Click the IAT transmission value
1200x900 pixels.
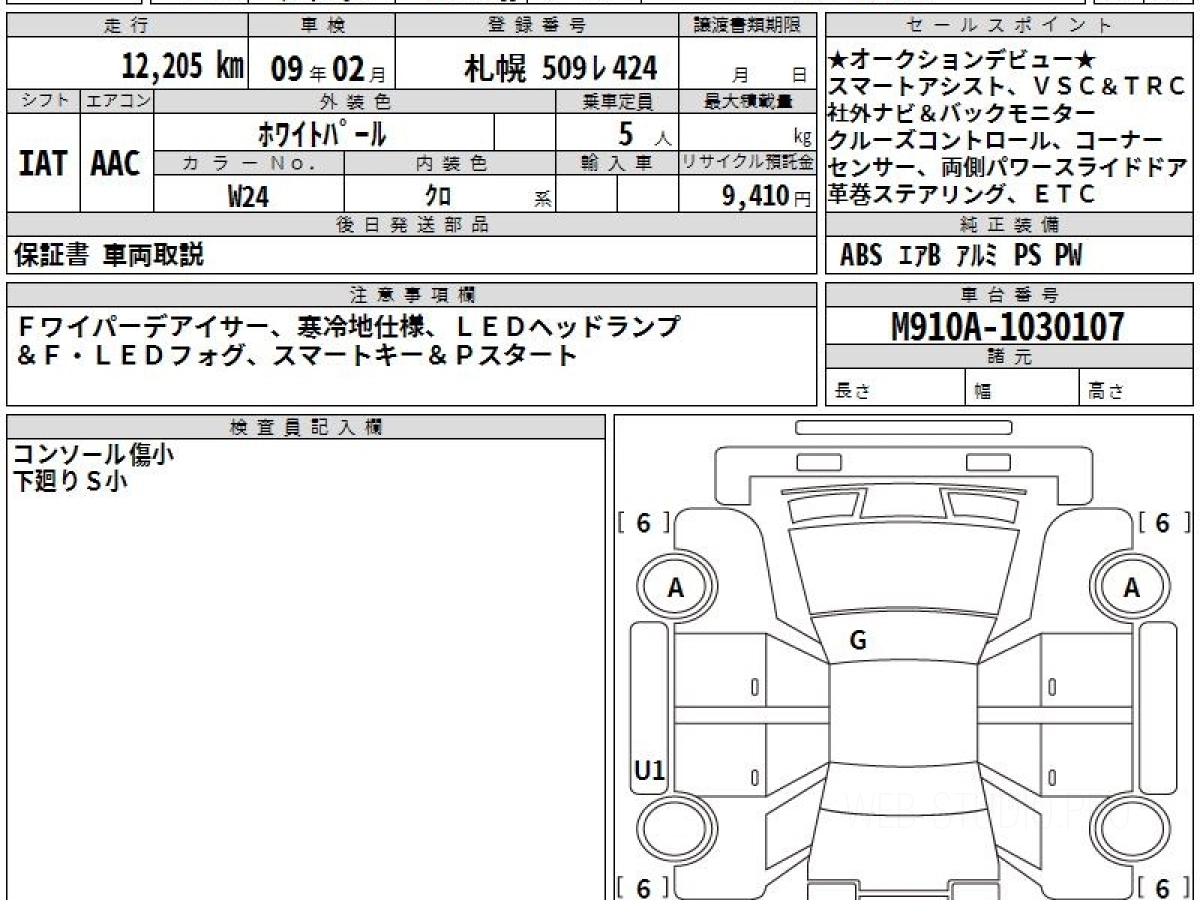pyautogui.click(x=43, y=163)
